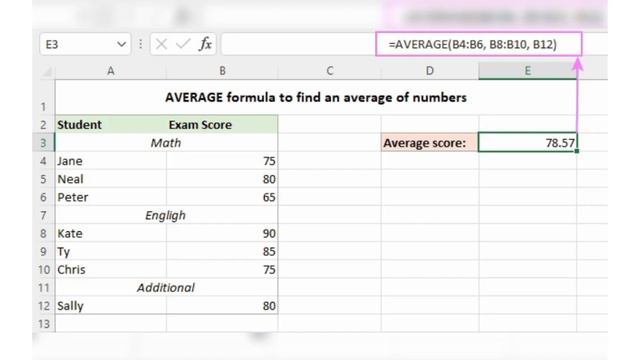Click the 'Jane' cell
This screenshot has width=640, height=360.
point(111,161)
